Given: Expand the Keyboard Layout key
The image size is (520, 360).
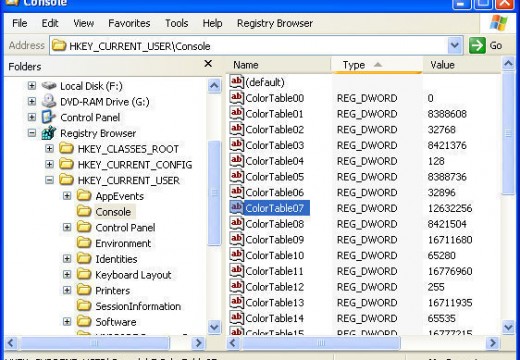Looking at the screenshot, I should click(x=67, y=275).
